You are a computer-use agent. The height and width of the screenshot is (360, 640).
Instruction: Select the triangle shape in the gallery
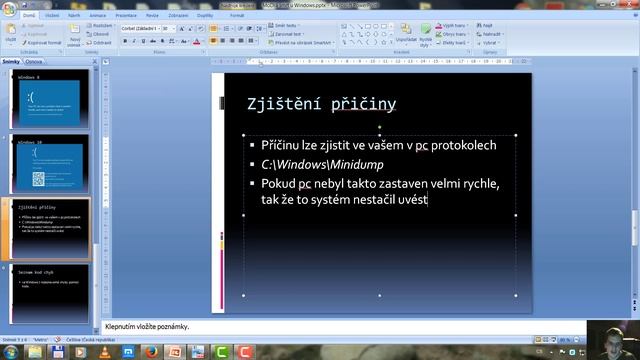point(344,34)
